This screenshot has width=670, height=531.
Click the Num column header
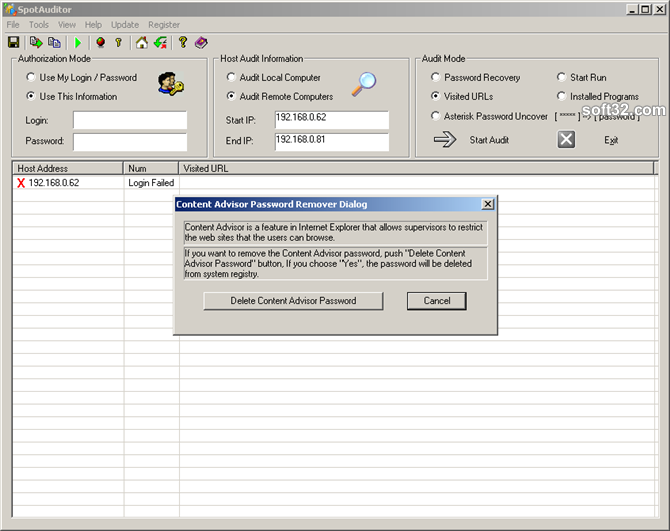tap(151, 168)
